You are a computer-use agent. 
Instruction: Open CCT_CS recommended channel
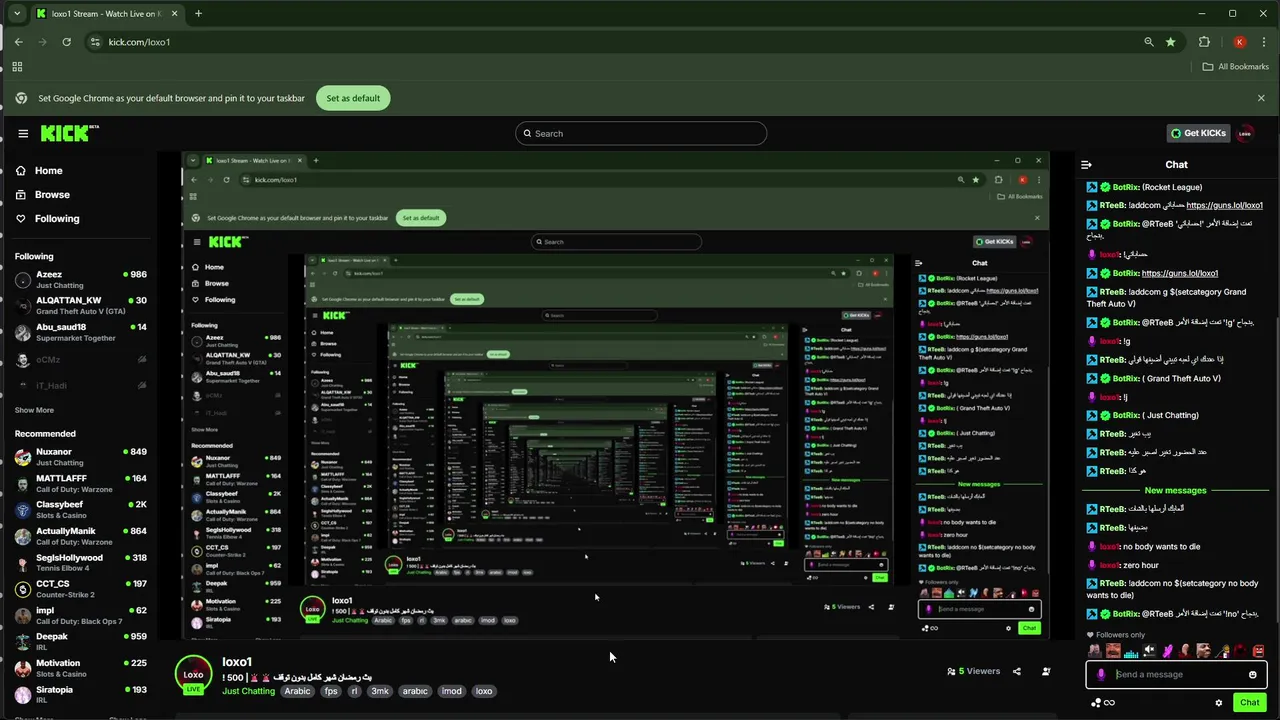coord(80,589)
